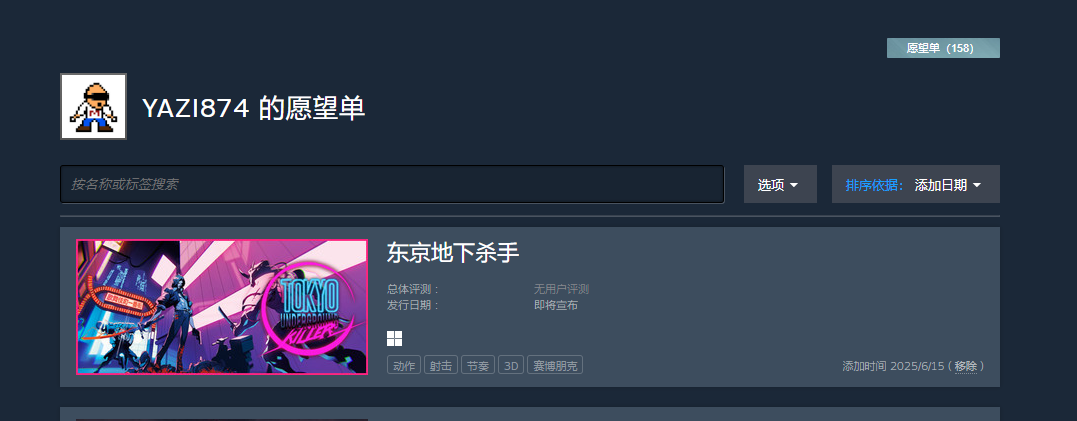Select the 3D tag
This screenshot has height=421, width=1077.
(x=511, y=365)
